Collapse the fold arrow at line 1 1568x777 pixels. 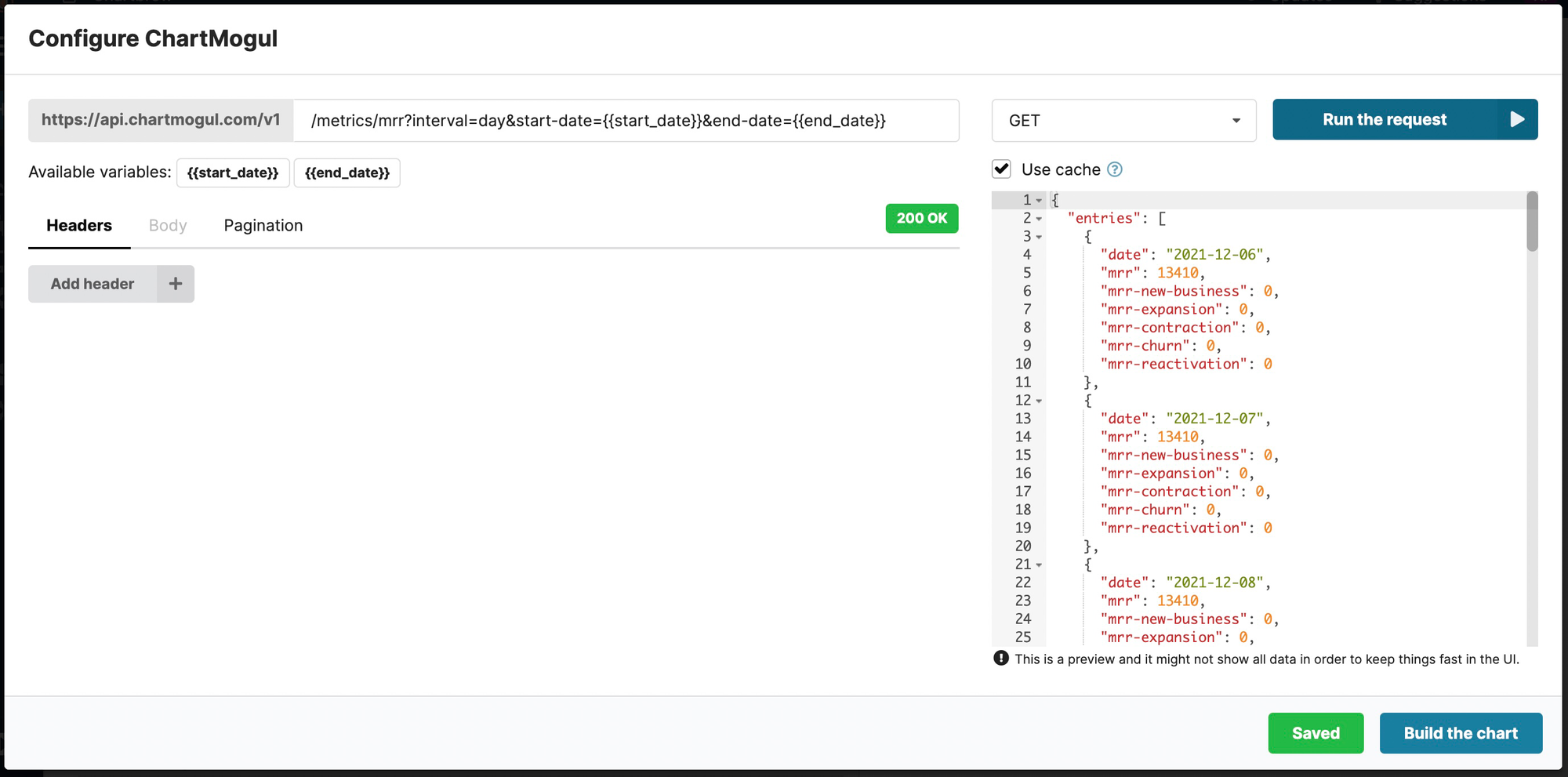click(1039, 201)
